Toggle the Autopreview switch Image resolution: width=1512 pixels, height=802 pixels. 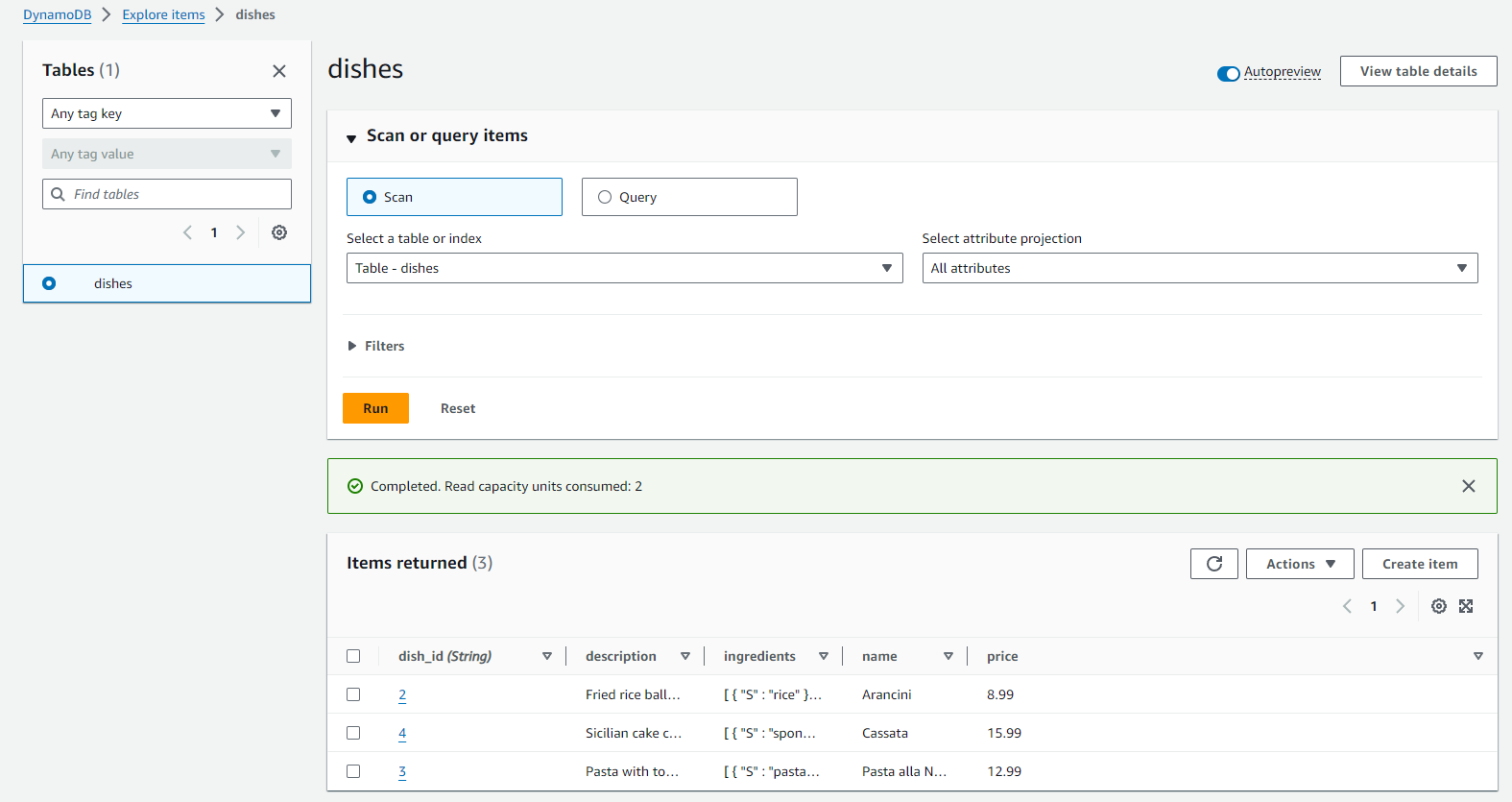pos(1229,73)
